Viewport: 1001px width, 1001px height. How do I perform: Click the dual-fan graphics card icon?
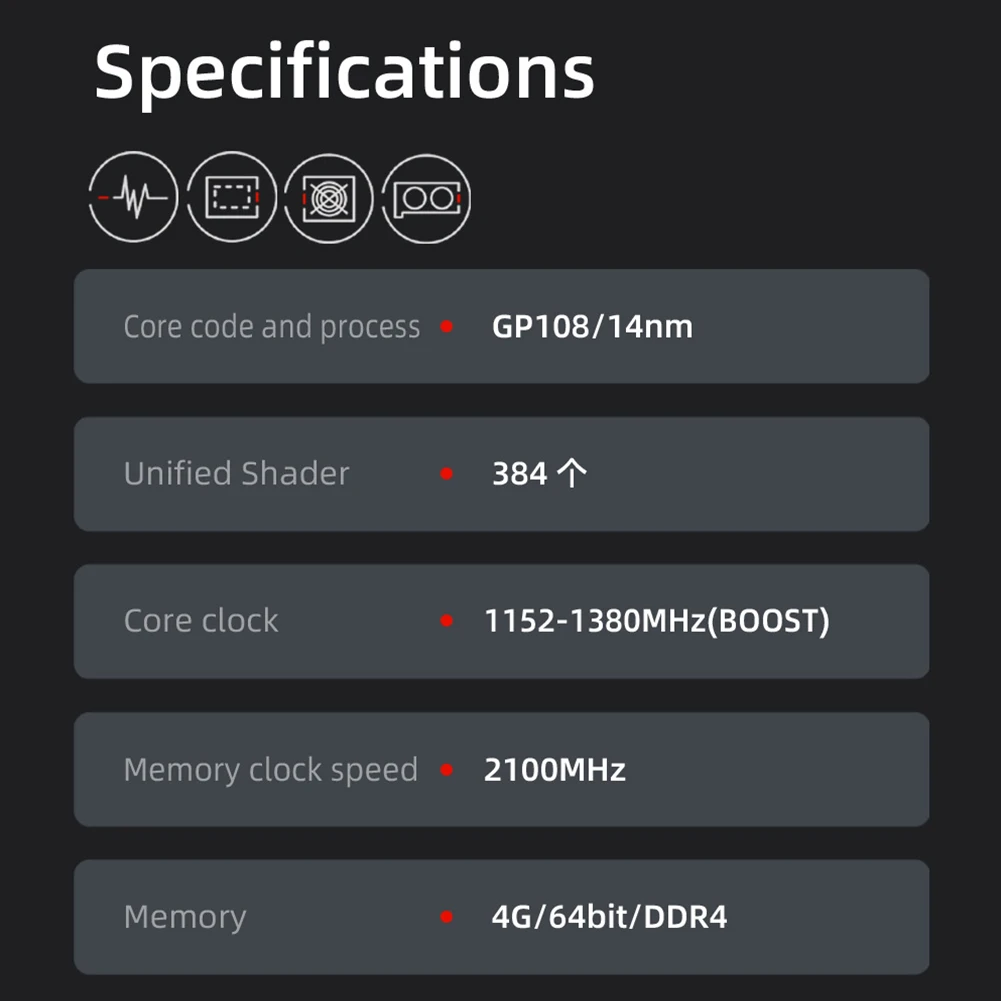pyautogui.click(x=426, y=198)
